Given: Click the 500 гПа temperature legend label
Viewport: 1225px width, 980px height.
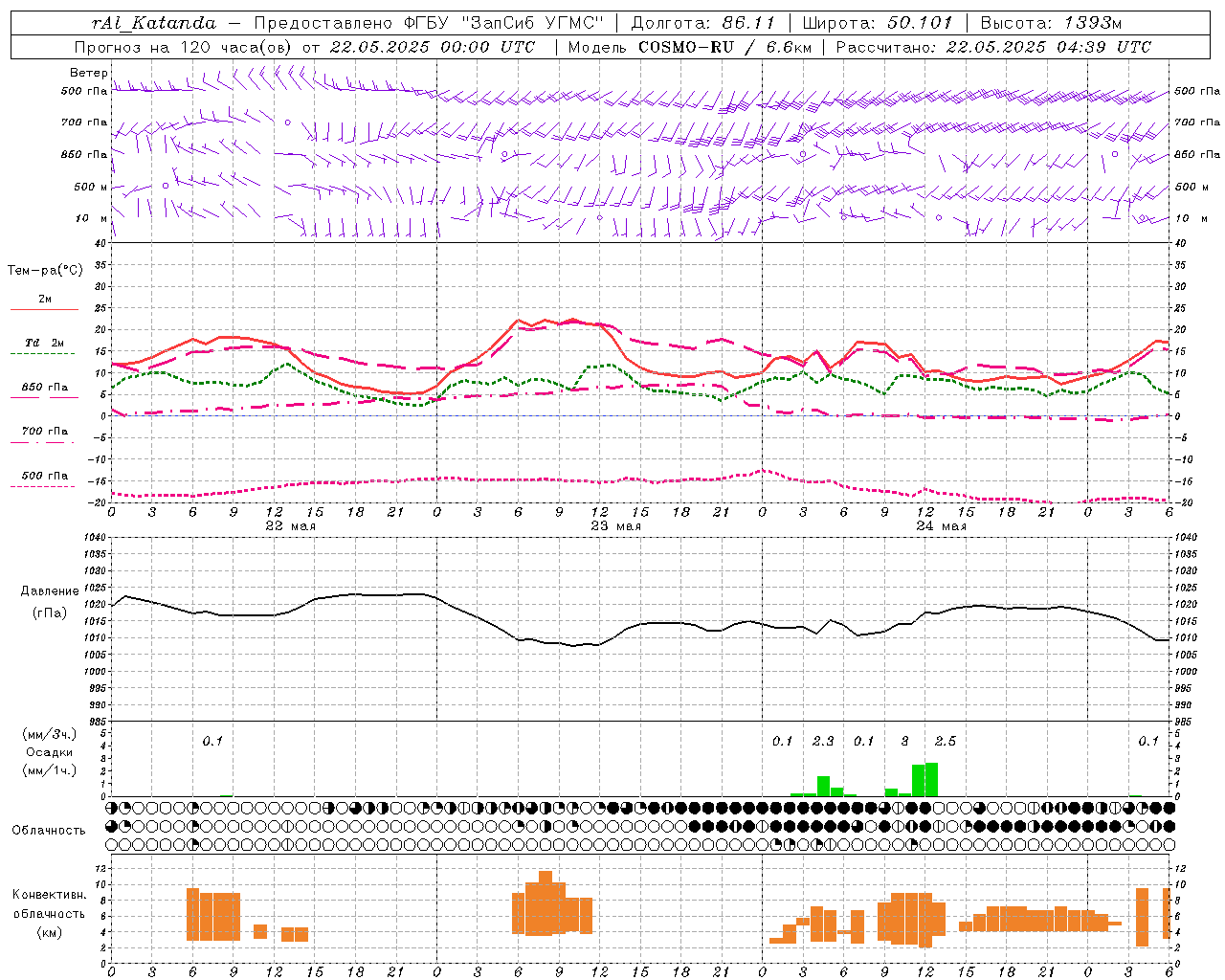Looking at the screenshot, I should pos(45,476).
